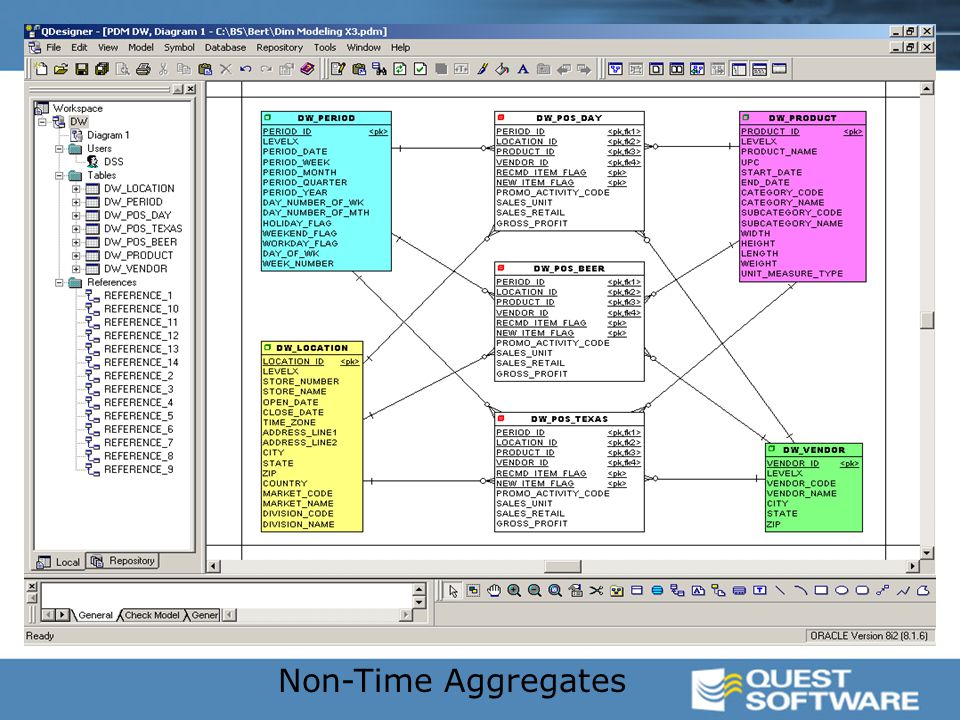The width and height of the screenshot is (960, 720).
Task: Open the Repository menu
Action: (x=279, y=48)
